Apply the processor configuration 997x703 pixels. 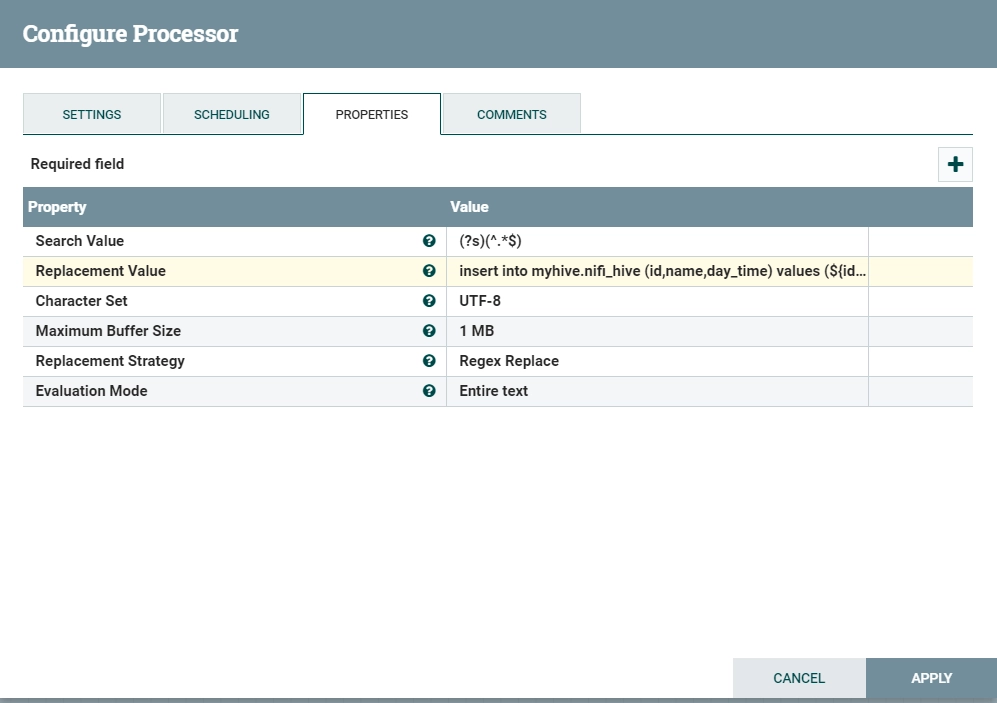coord(932,678)
